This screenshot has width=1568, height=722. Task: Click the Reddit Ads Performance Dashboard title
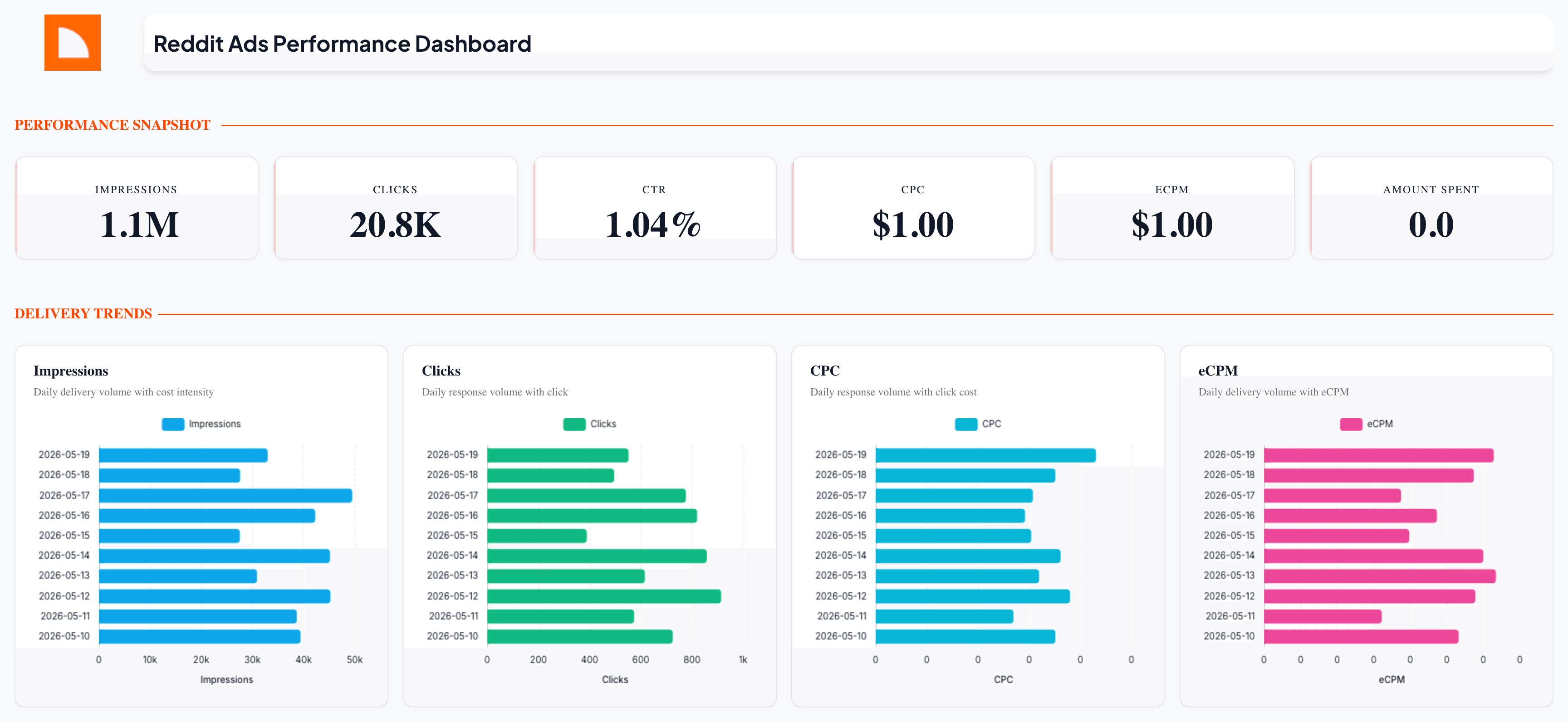point(342,44)
